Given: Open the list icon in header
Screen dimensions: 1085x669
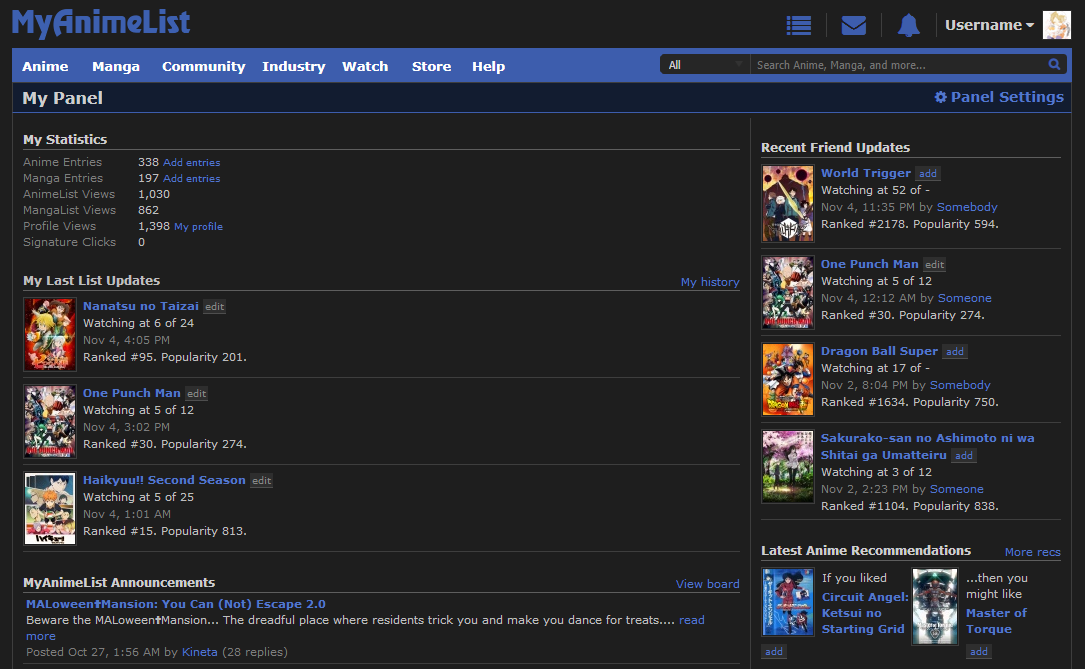Looking at the screenshot, I should [x=799, y=26].
